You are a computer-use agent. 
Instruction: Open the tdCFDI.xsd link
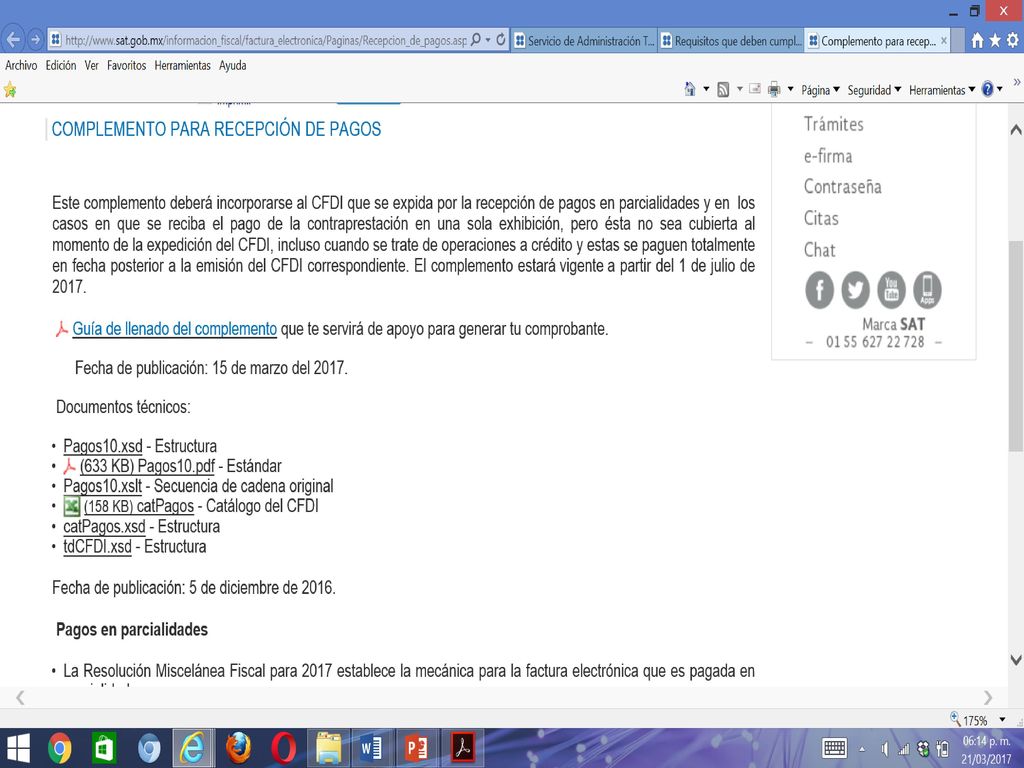pyautogui.click(x=97, y=547)
